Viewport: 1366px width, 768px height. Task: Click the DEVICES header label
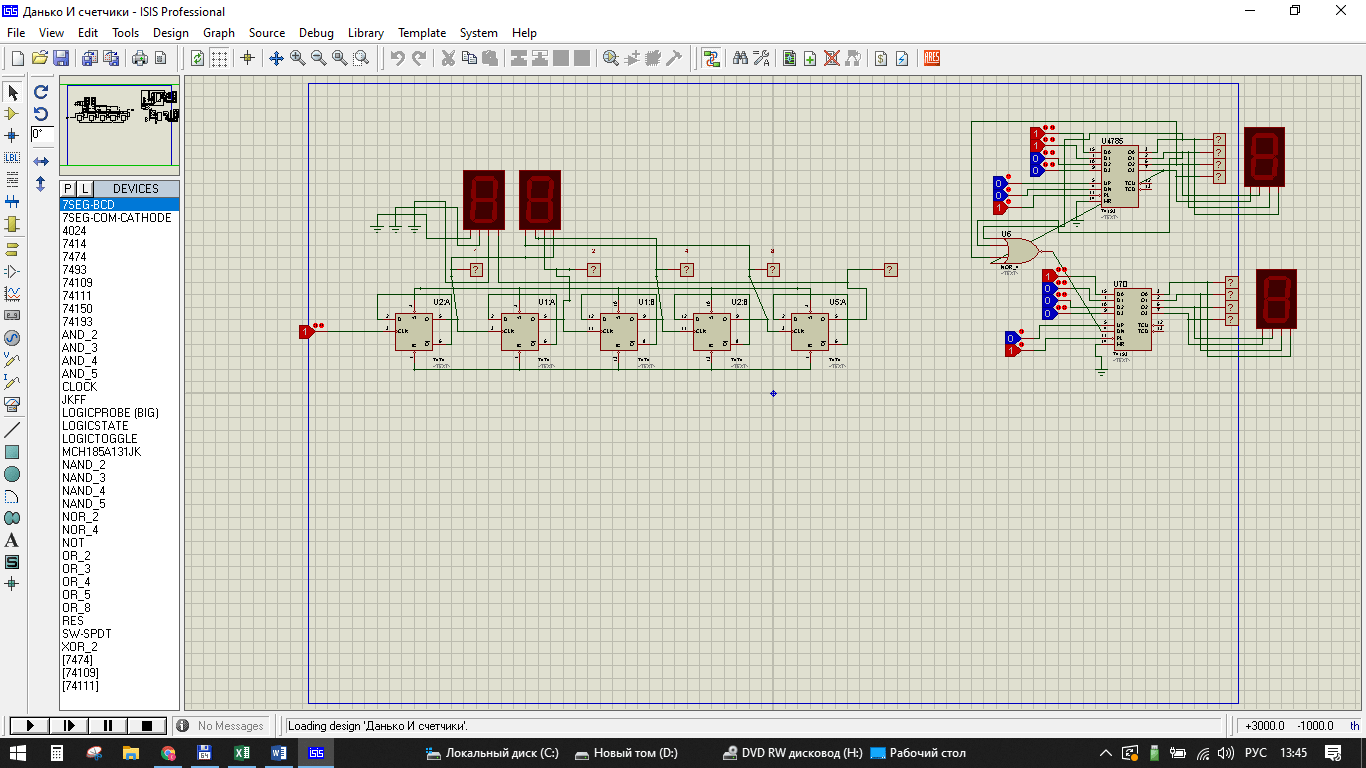pos(136,189)
